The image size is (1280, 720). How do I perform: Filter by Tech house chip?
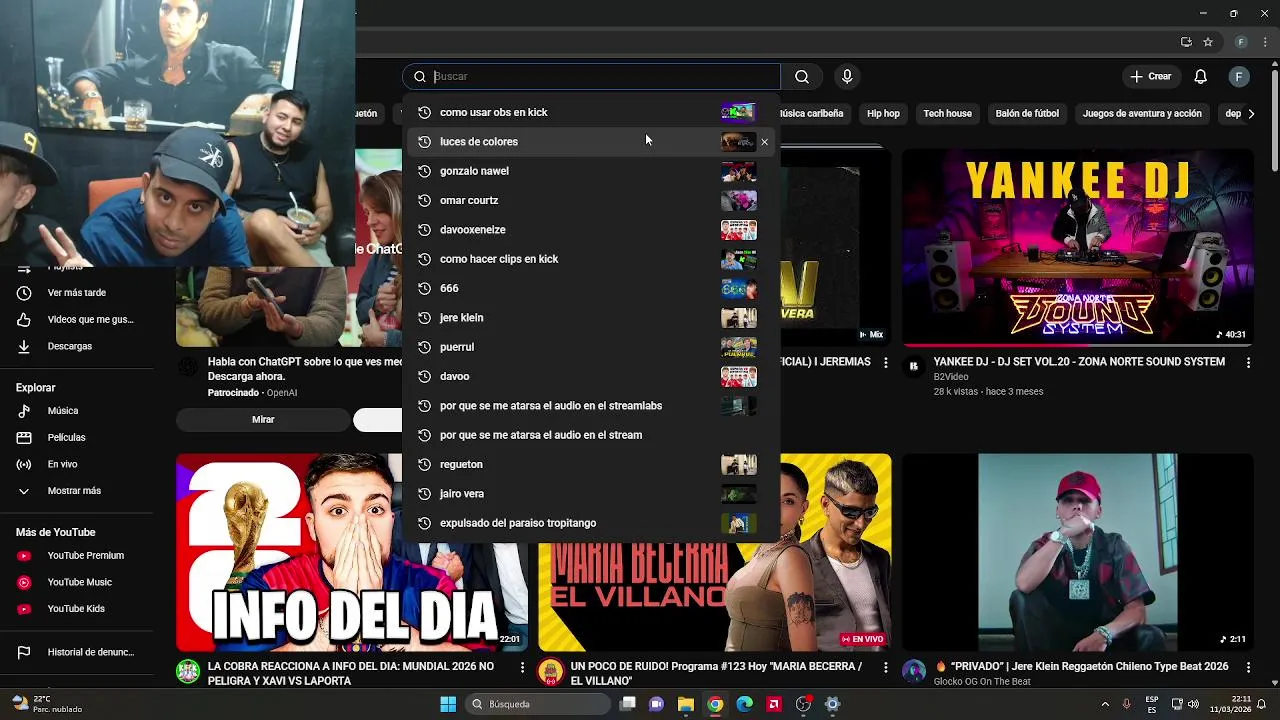click(x=947, y=114)
